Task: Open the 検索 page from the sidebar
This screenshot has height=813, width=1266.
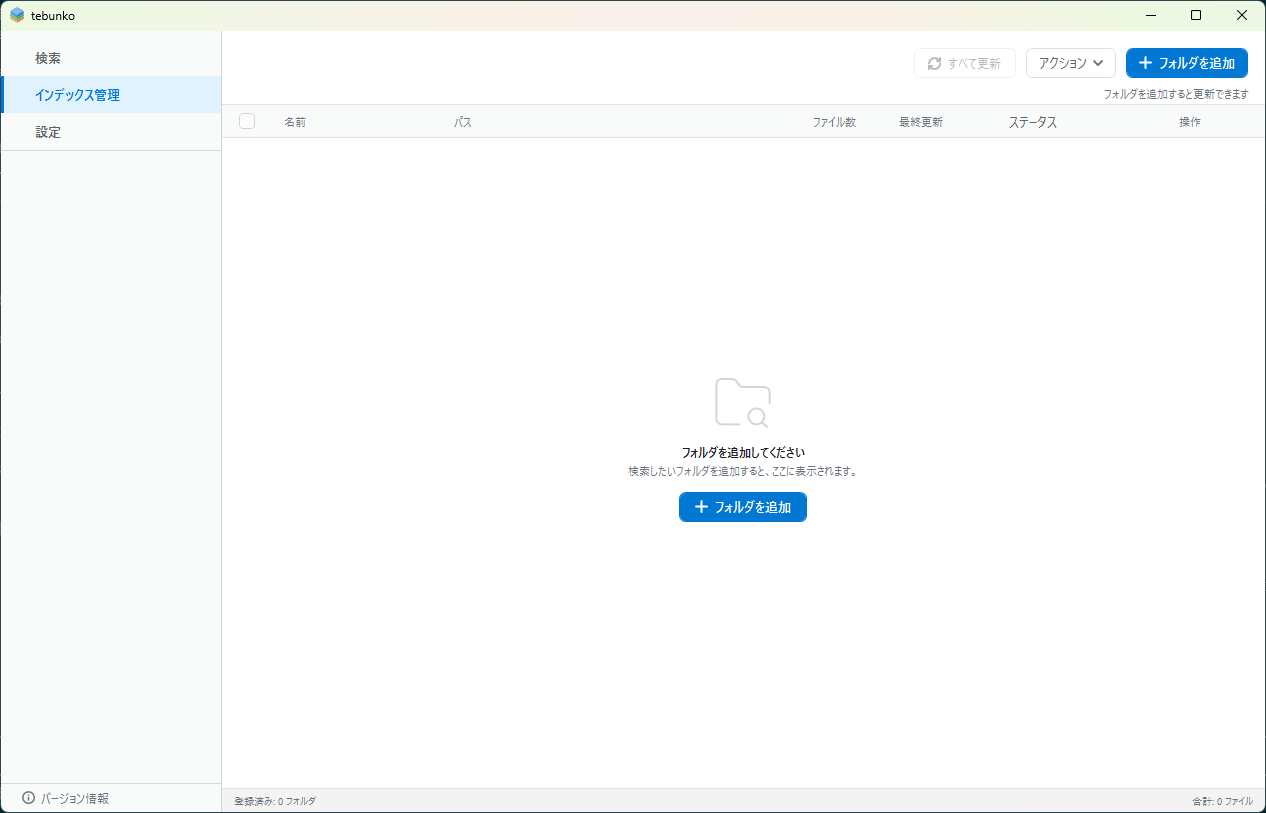Action: tap(111, 58)
